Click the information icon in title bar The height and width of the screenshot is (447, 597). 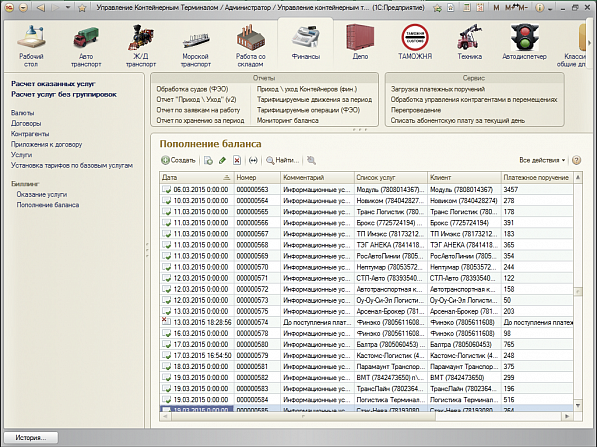[x=540, y=8]
